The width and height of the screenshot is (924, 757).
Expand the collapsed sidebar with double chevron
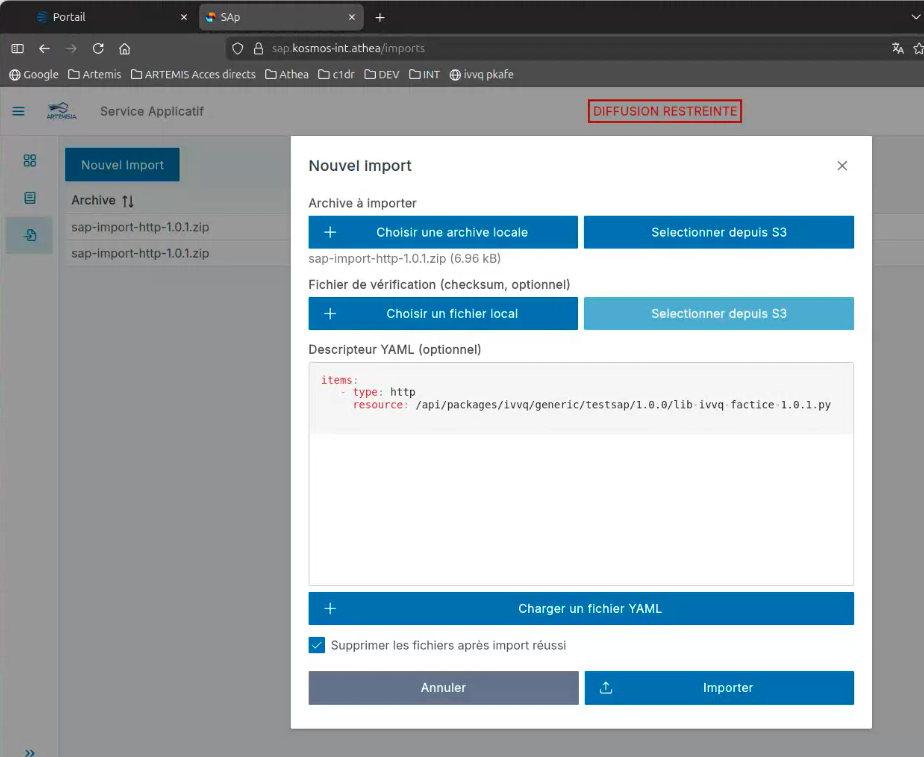click(29, 751)
